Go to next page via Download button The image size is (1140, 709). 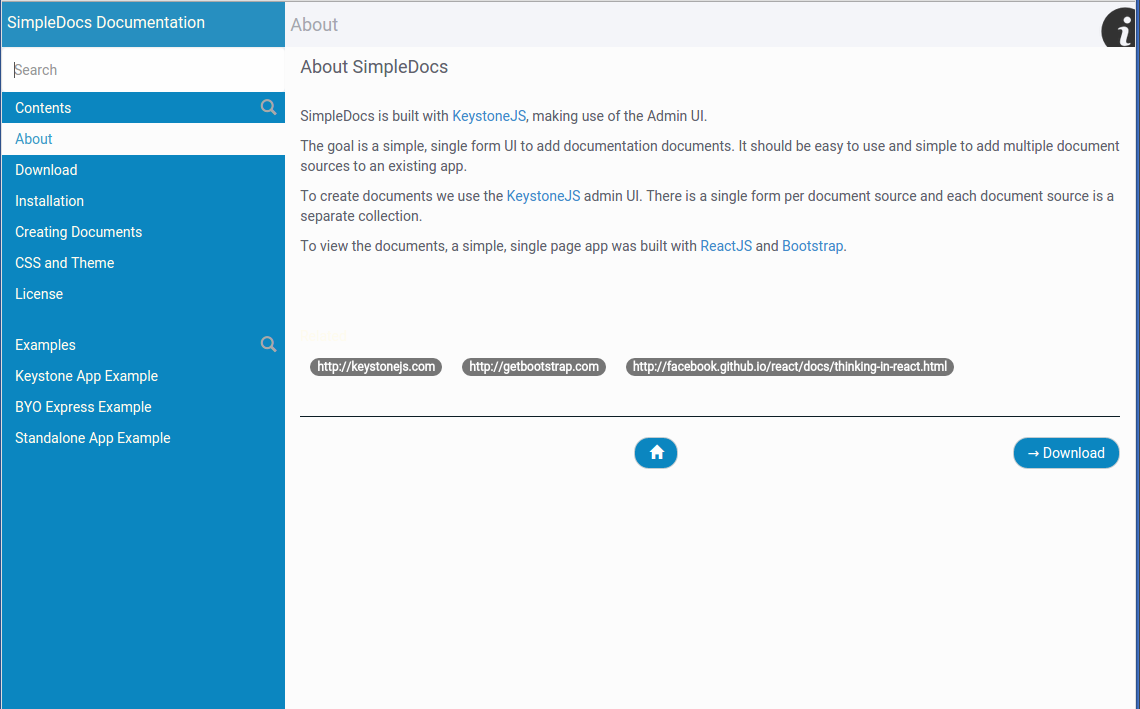click(x=1066, y=453)
